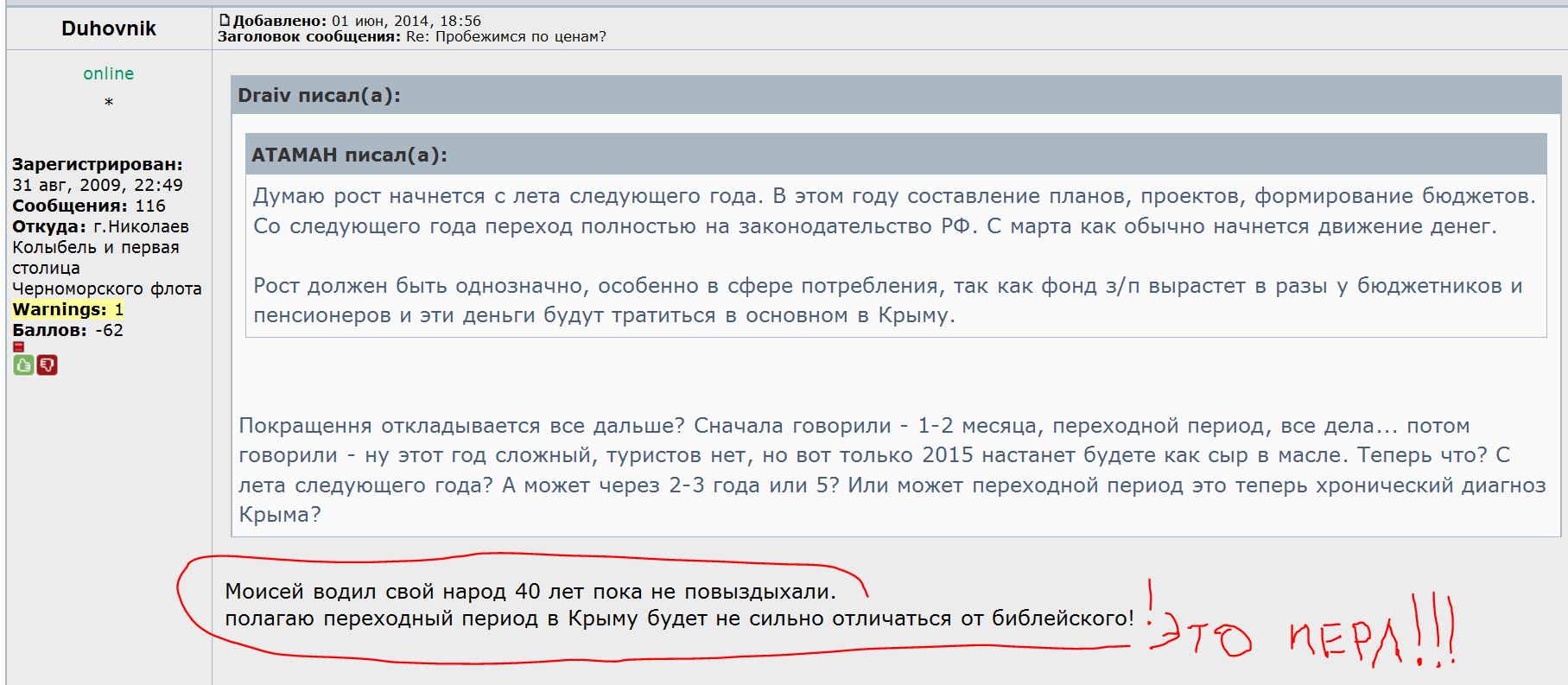Click the green thumbs-up reputation icon
This screenshot has width=1568, height=685.
pos(23,365)
